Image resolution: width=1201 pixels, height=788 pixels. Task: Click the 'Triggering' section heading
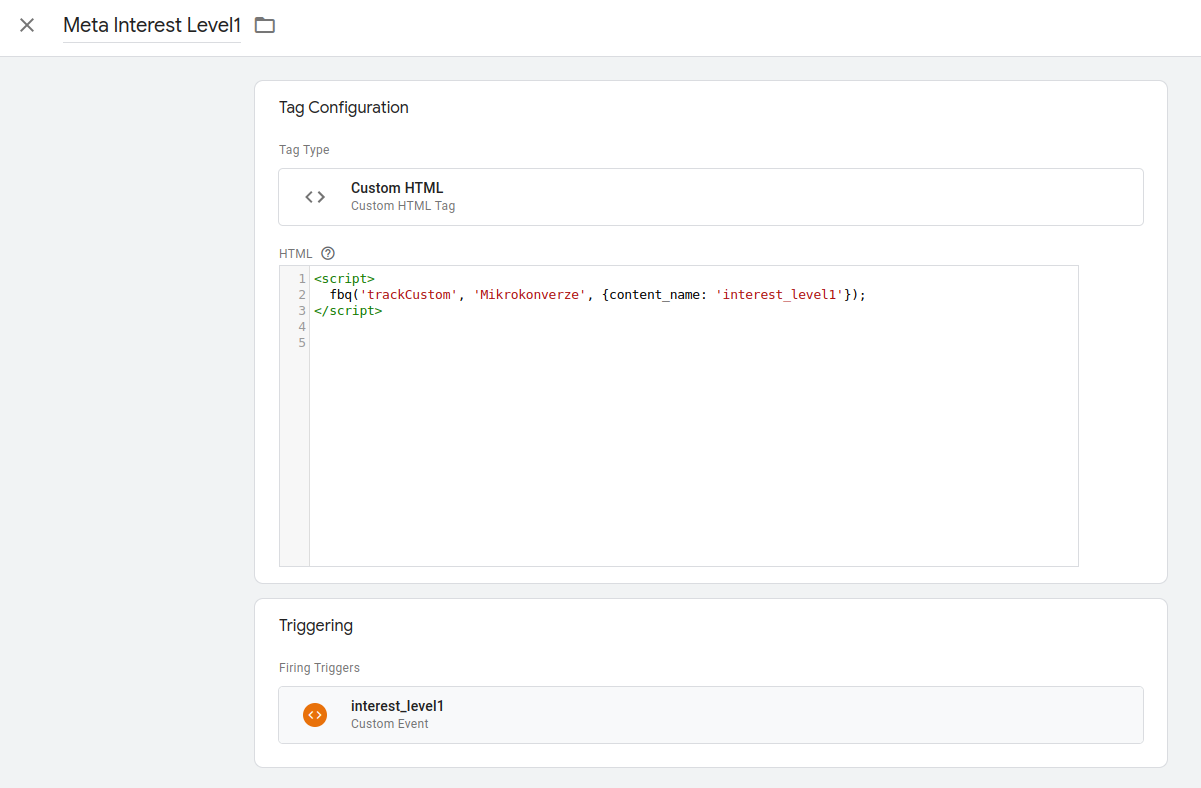pos(315,625)
